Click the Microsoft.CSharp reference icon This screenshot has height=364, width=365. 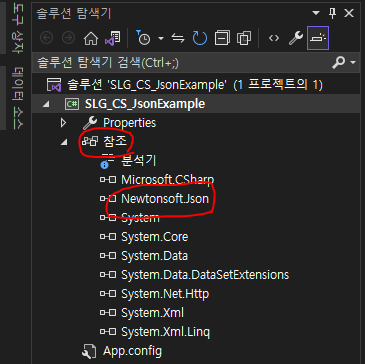(x=108, y=180)
